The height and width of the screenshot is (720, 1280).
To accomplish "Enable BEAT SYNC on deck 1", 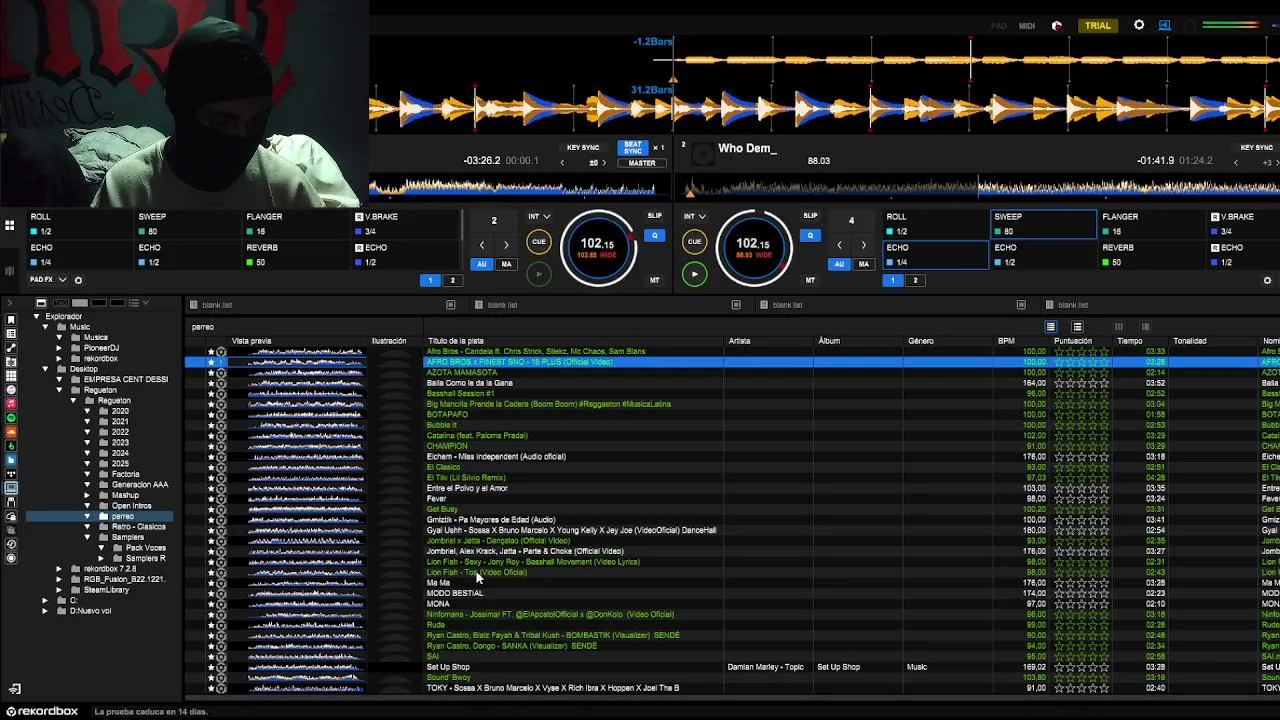I will pyautogui.click(x=632, y=148).
